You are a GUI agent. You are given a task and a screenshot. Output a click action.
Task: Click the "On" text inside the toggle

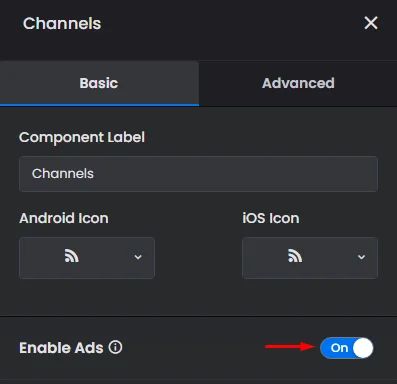coord(339,348)
